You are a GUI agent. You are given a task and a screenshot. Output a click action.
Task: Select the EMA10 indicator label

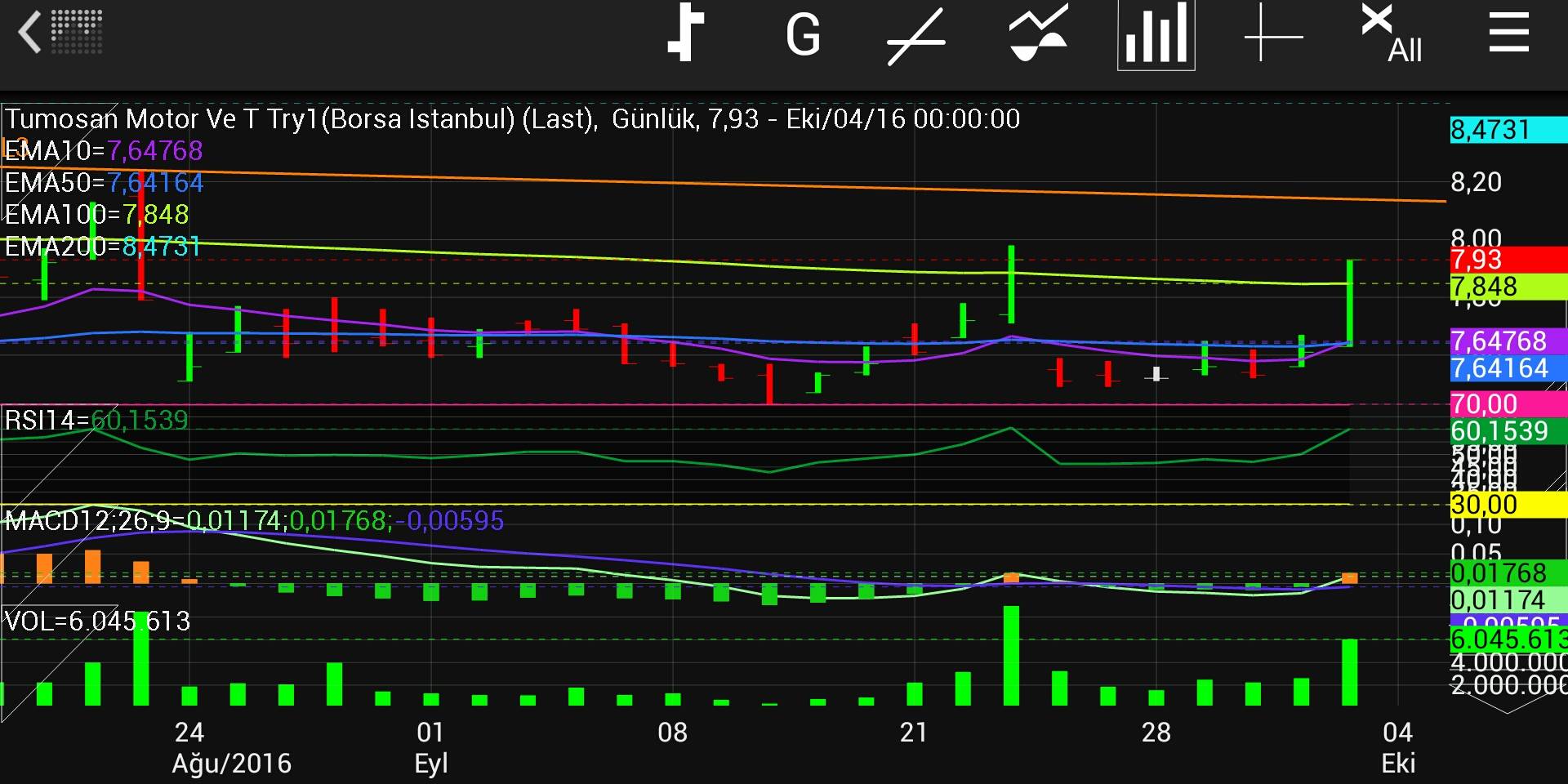click(x=104, y=151)
